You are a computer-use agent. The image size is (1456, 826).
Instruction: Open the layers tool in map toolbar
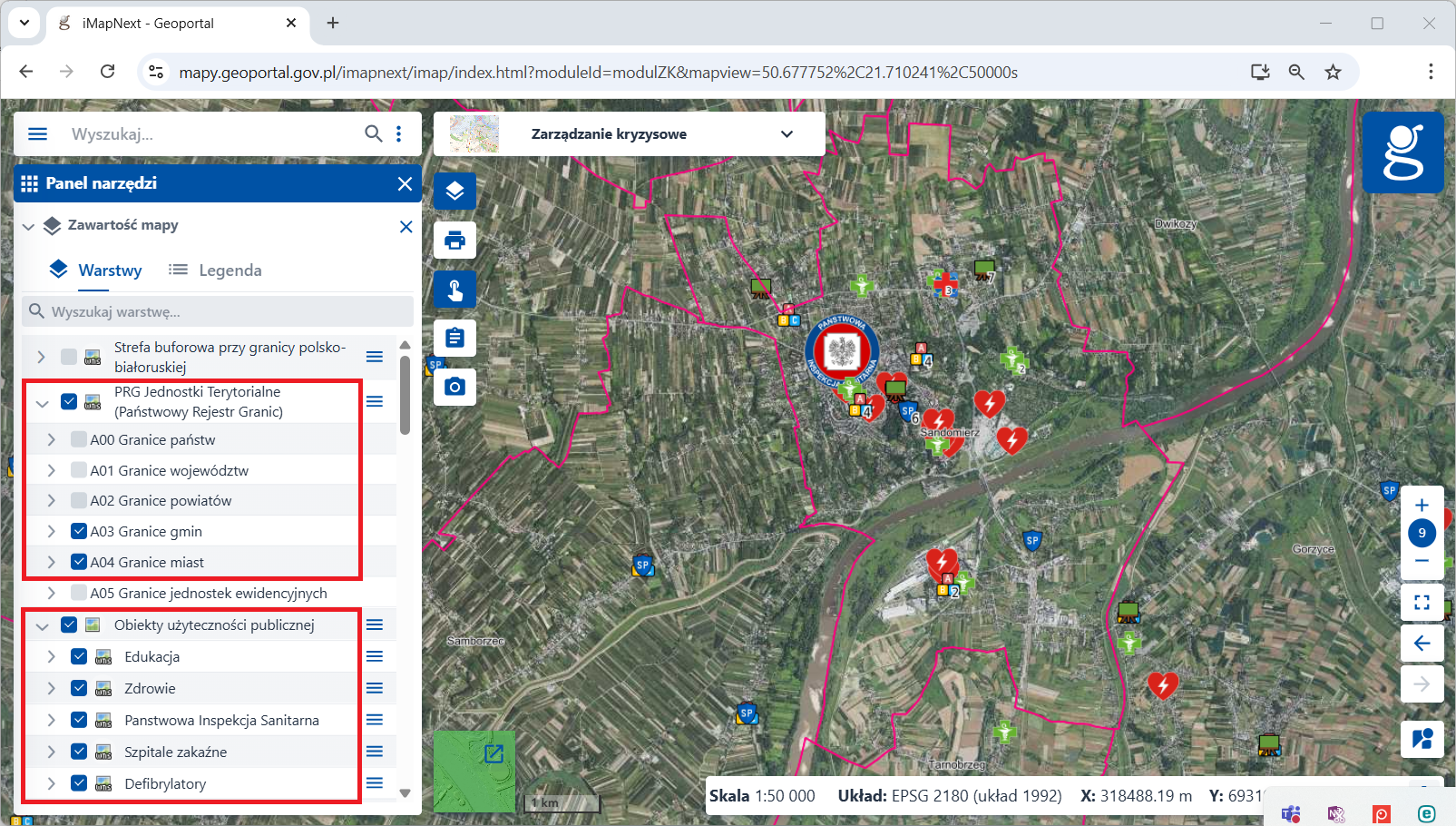pyautogui.click(x=454, y=192)
